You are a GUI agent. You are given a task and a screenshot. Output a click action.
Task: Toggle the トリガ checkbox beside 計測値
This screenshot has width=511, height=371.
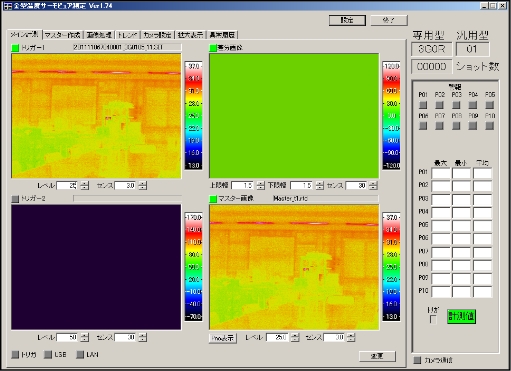tap(433, 319)
